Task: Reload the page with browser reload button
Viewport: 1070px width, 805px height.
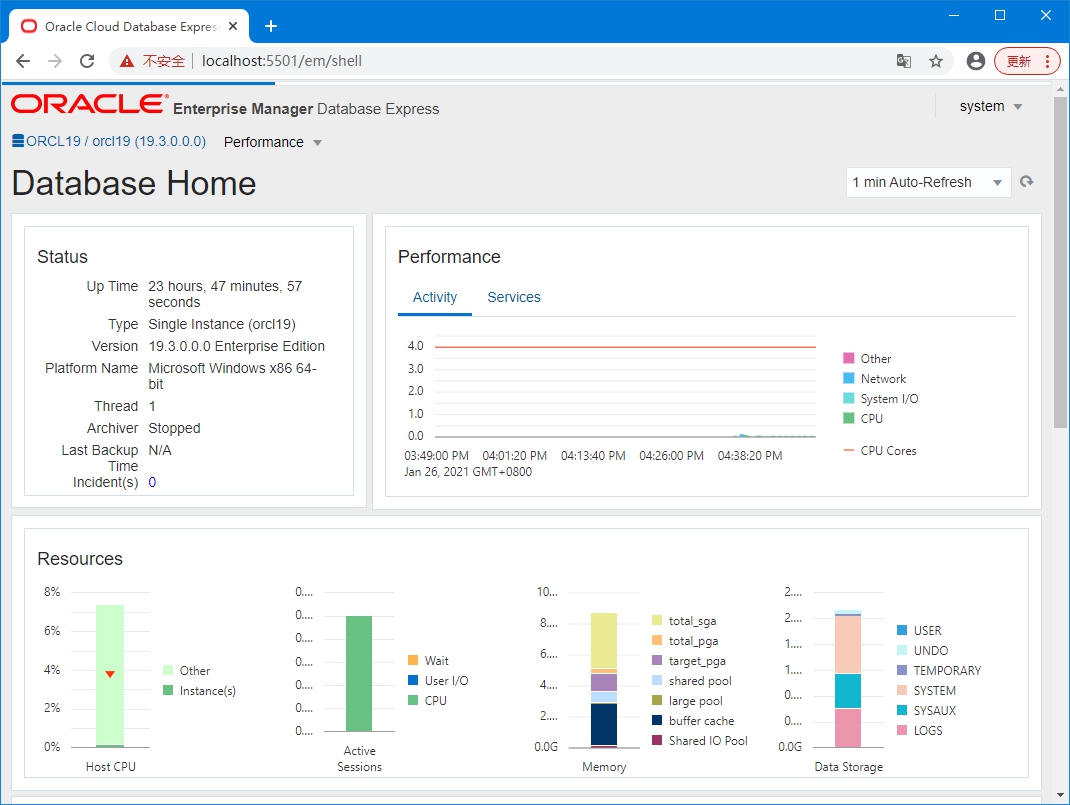Action: pos(87,61)
